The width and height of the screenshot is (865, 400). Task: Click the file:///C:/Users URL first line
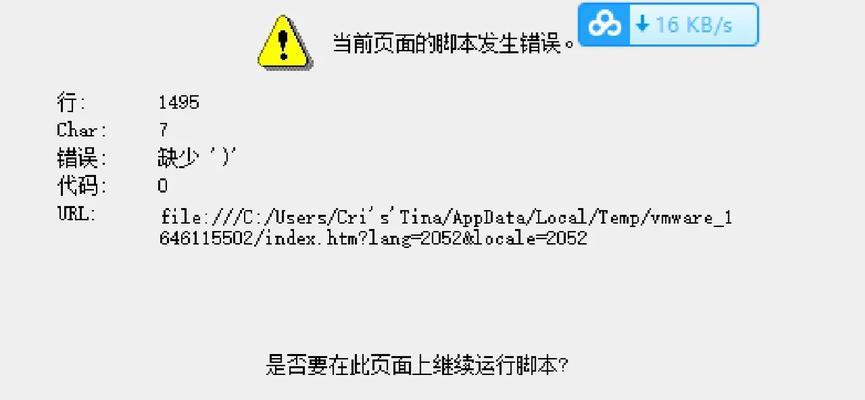click(x=446, y=218)
